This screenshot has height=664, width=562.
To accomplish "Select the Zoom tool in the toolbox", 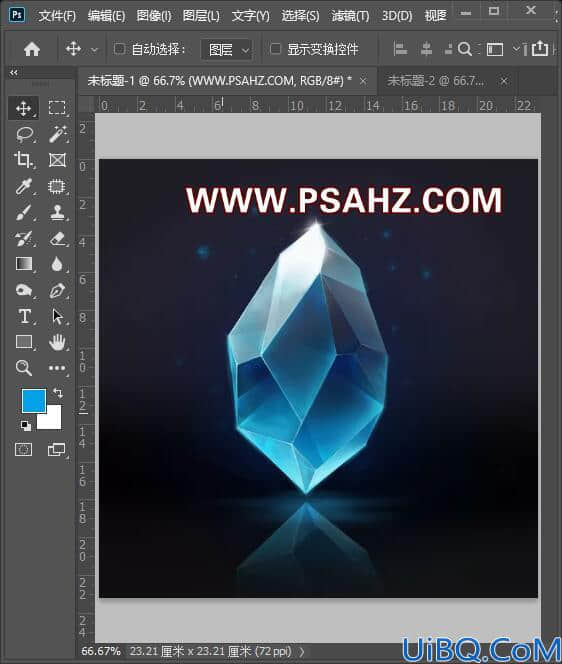I will [23, 368].
